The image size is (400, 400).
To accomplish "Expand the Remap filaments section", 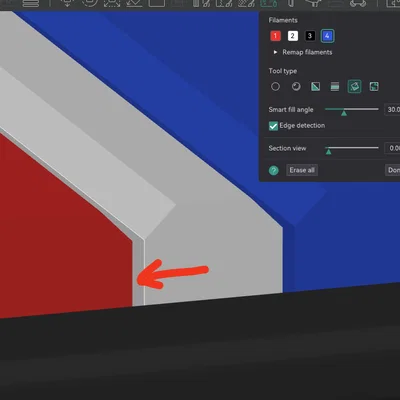I will [275, 52].
